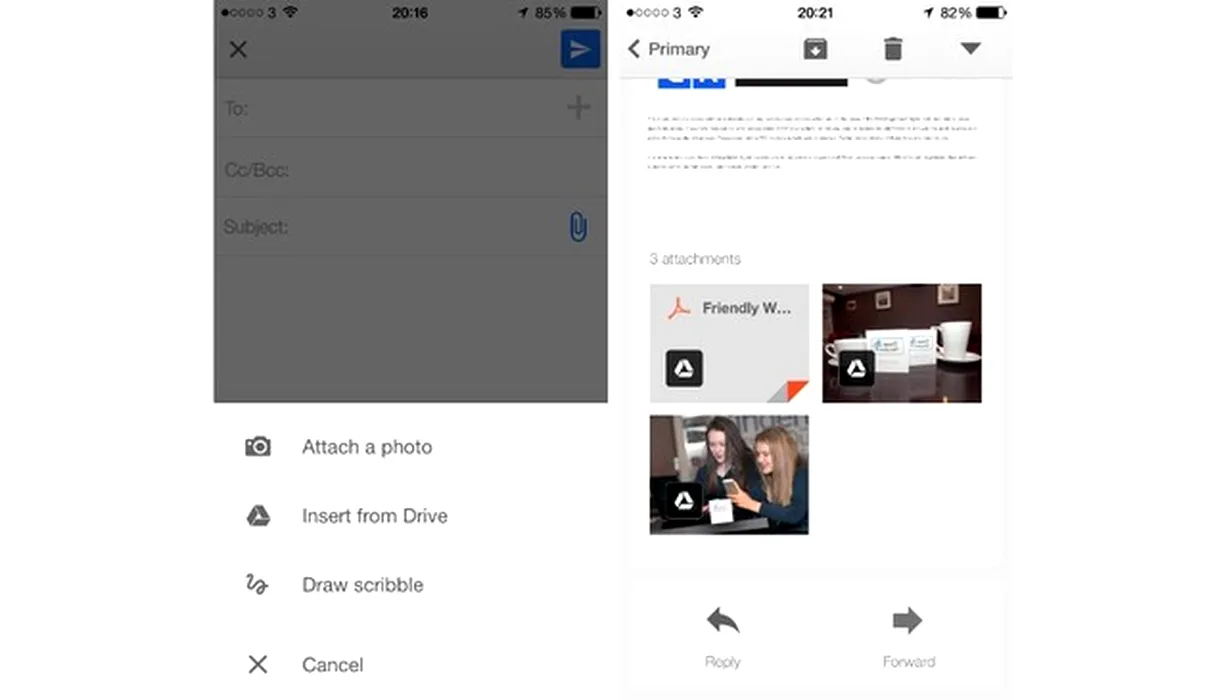Viewport: 1227px width, 700px height.
Task: Click the archive icon in email toolbar
Action: 815,48
